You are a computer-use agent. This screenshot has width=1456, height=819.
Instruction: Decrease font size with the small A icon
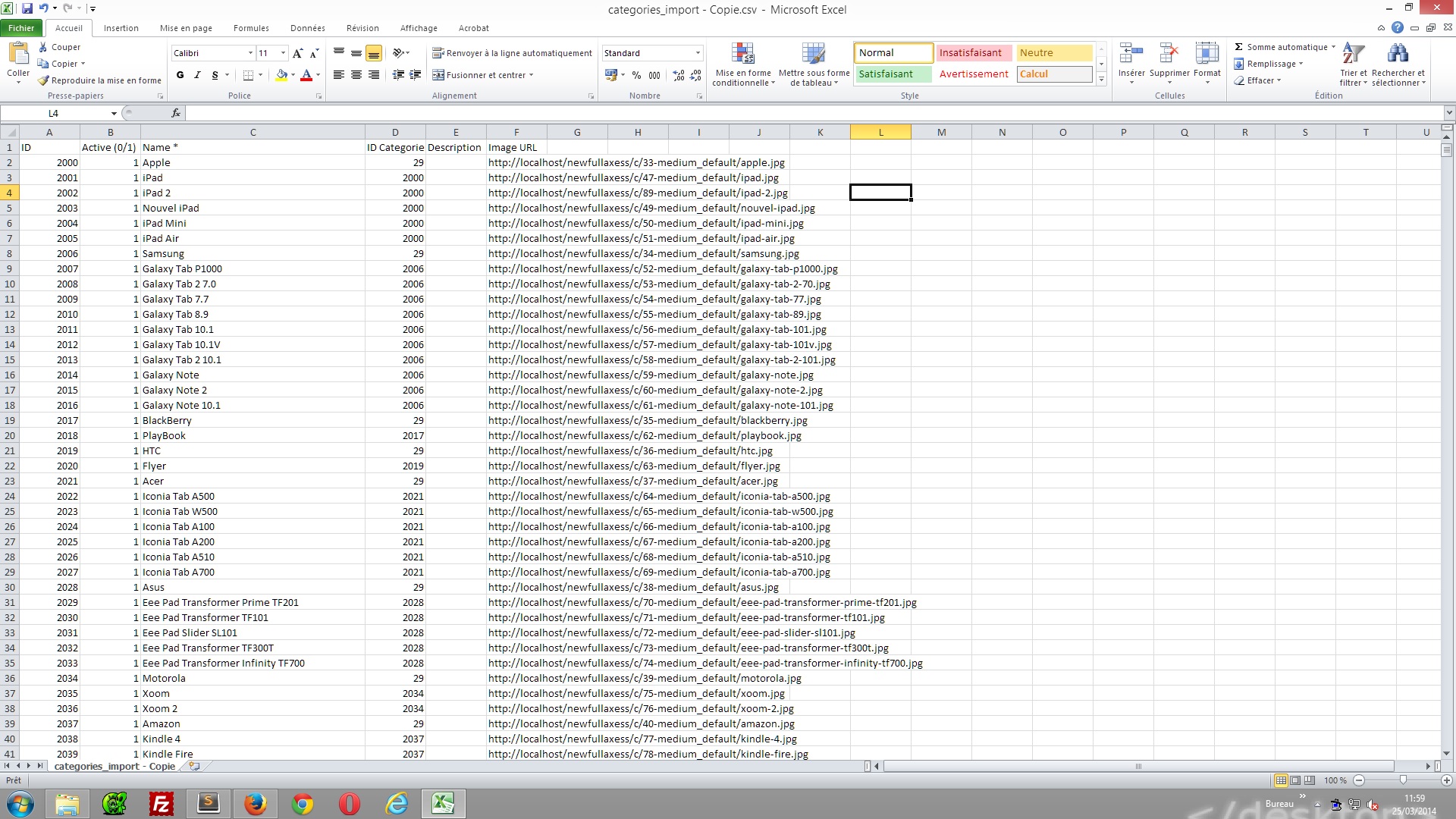[x=314, y=53]
